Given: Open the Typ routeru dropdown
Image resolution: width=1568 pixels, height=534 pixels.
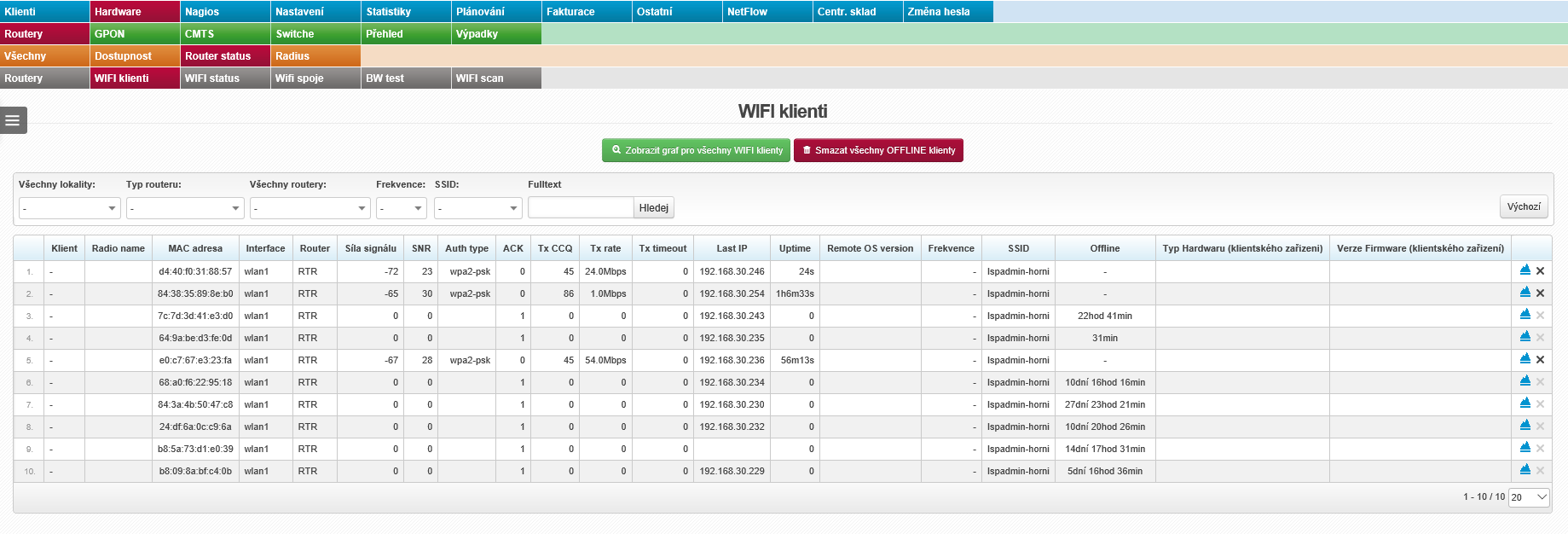Looking at the screenshot, I should (185, 208).
